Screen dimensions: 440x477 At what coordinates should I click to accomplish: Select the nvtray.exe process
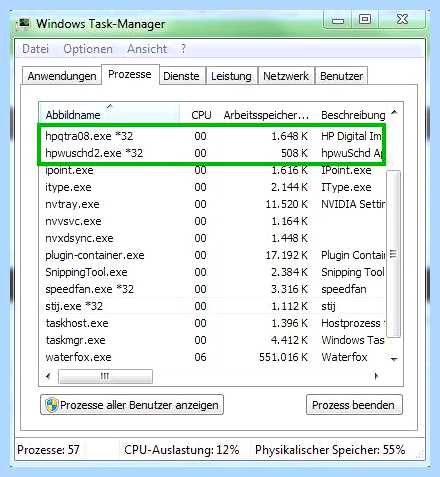click(x=212, y=204)
